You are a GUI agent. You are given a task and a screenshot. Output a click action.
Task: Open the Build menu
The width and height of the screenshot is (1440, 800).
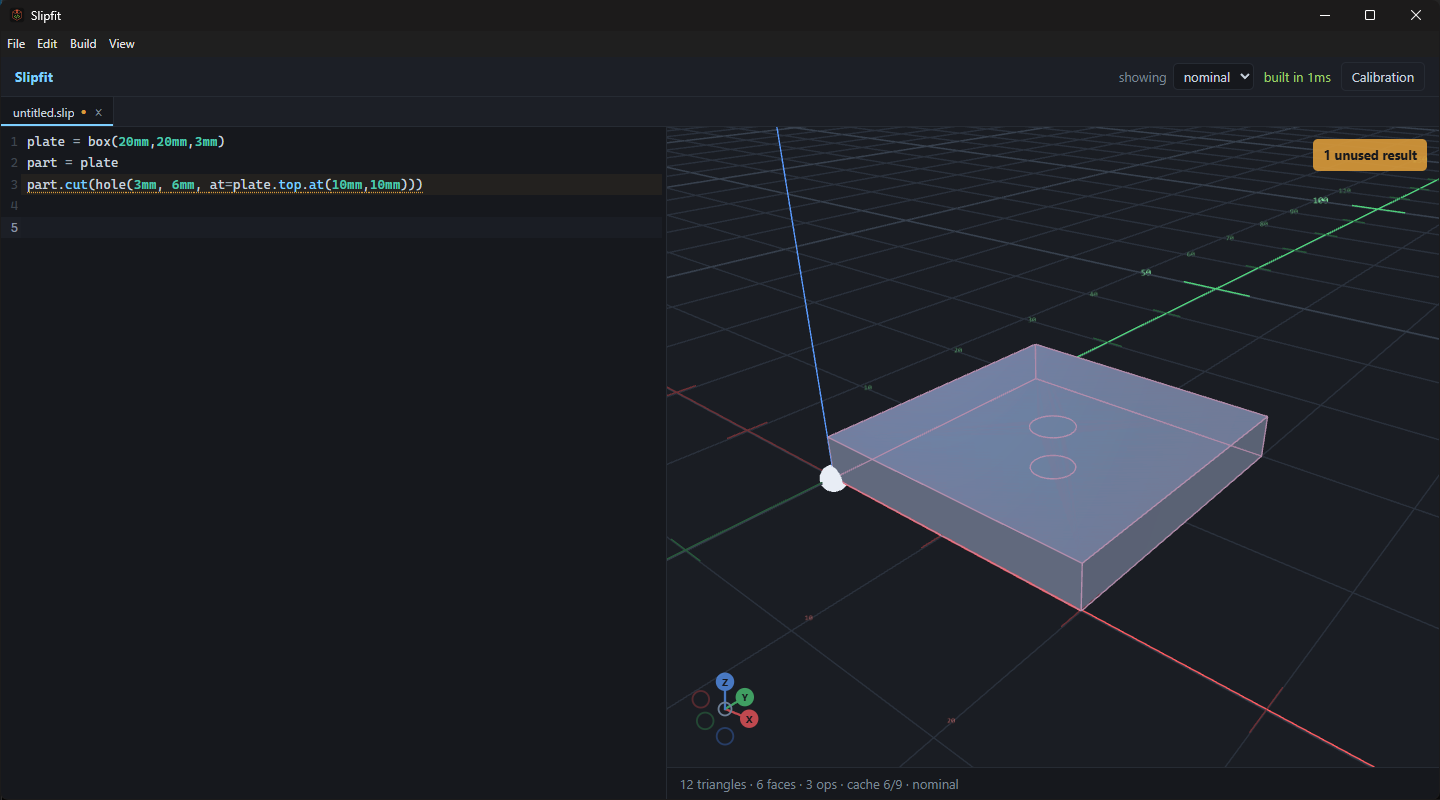point(83,44)
